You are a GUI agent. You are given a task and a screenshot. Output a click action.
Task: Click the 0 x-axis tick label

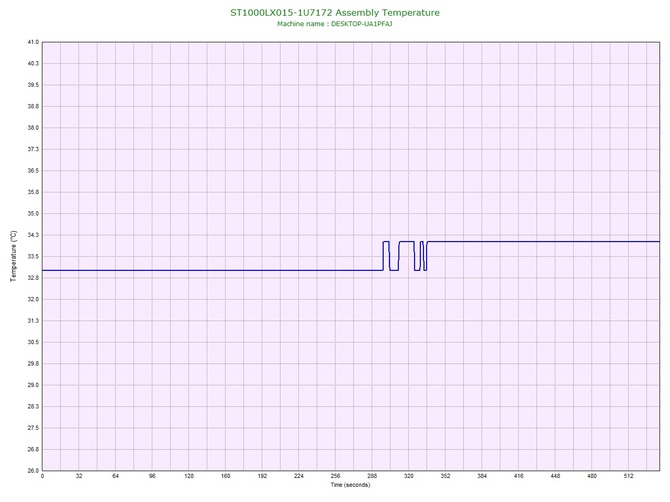pyautogui.click(x=42, y=476)
